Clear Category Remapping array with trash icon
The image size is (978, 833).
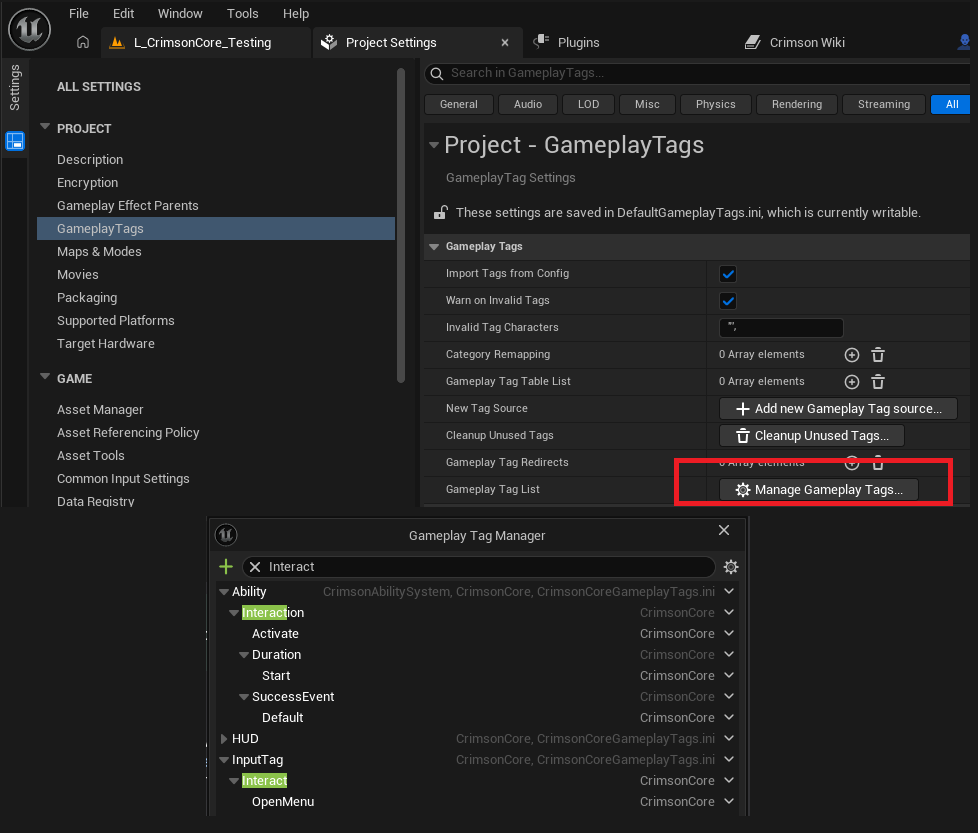(x=878, y=355)
